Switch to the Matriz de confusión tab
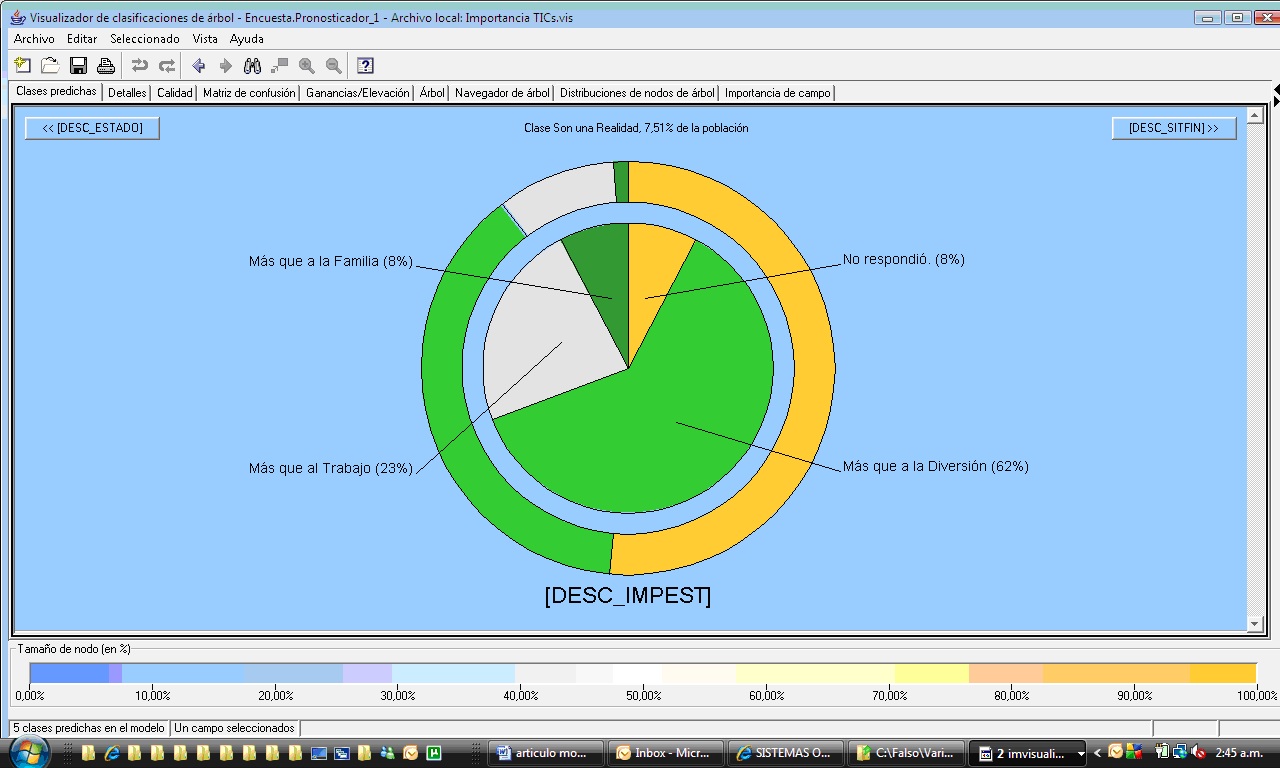This screenshot has height=768, width=1280. pyautogui.click(x=249, y=93)
